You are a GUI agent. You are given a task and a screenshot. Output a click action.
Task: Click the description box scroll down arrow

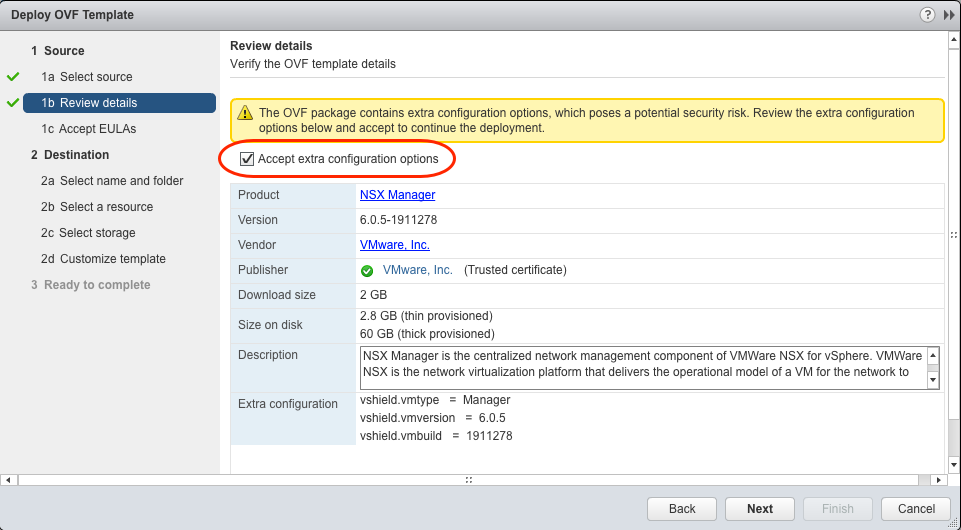(x=933, y=380)
